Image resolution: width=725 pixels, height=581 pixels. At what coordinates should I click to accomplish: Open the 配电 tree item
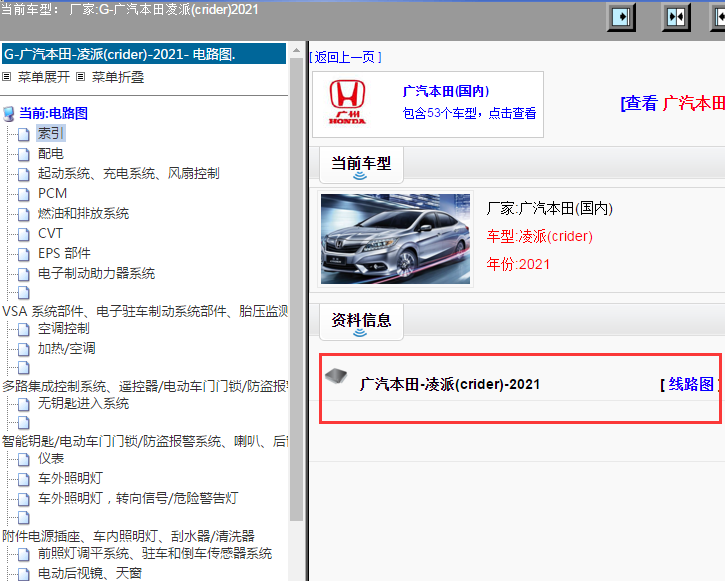(x=51, y=153)
